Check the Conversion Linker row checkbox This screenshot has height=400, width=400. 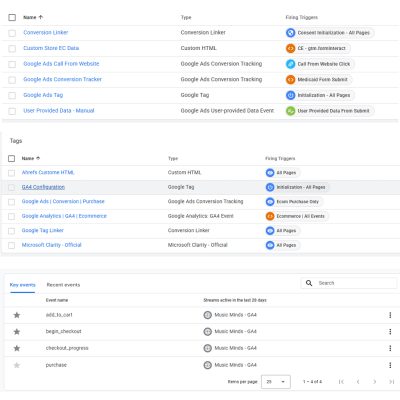tap(12, 33)
